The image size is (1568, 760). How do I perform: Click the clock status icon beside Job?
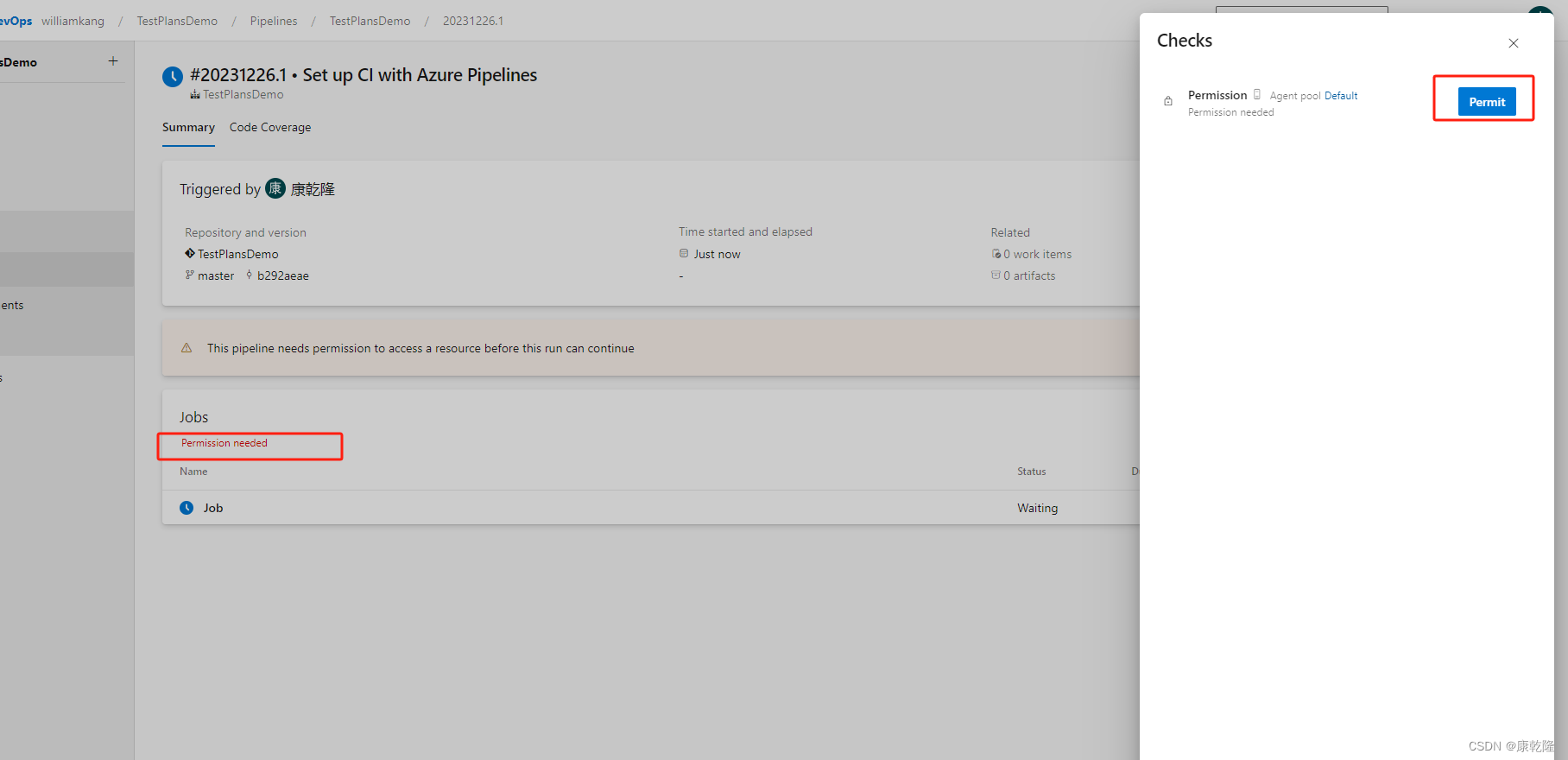[x=187, y=508]
